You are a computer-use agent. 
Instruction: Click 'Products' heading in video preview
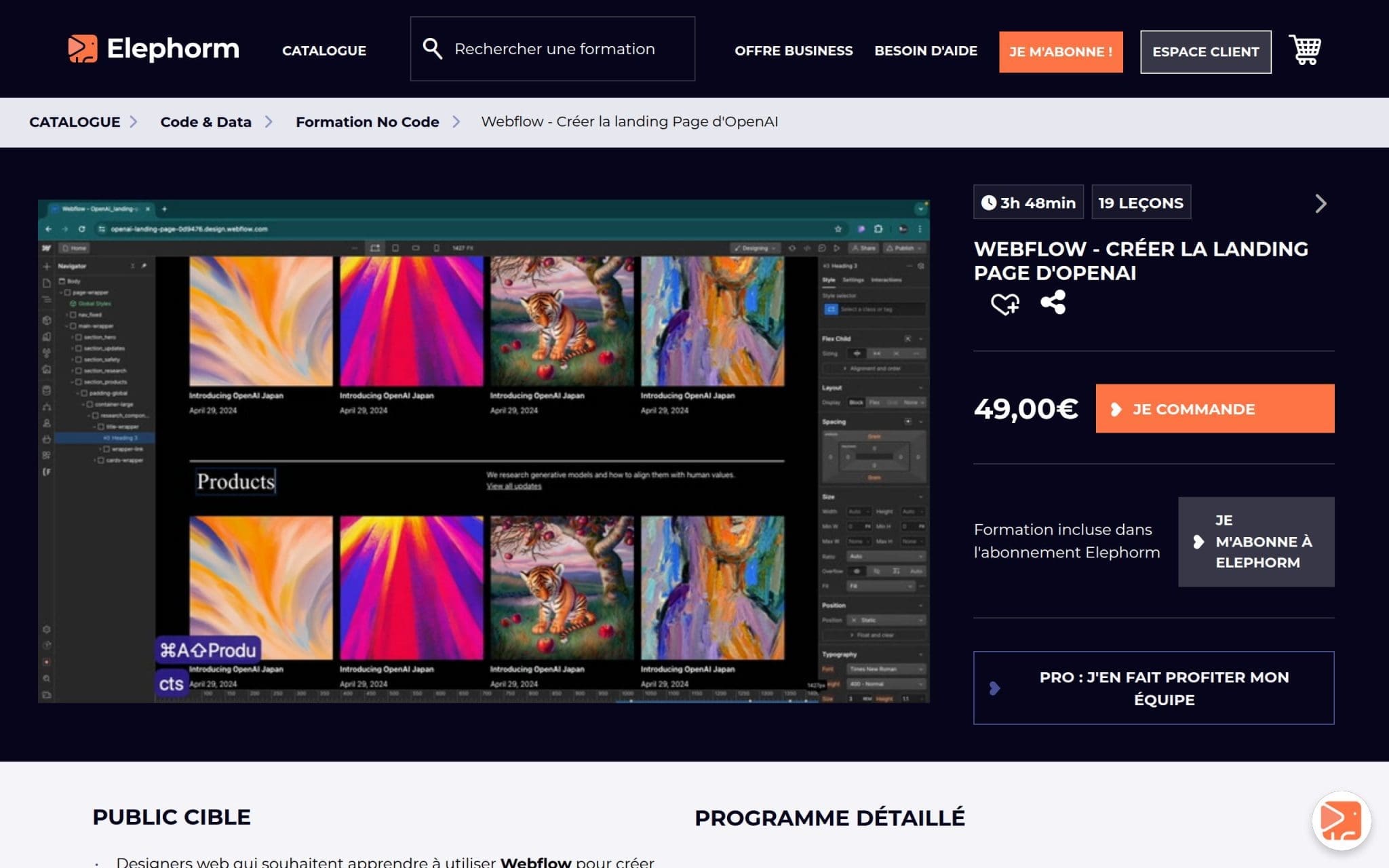point(235,481)
